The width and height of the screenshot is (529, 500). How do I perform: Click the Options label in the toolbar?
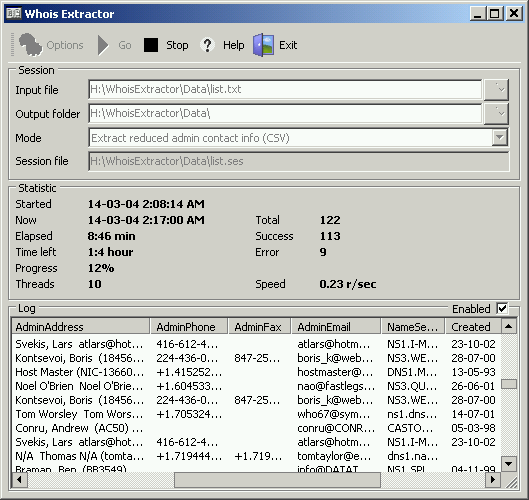coord(65,45)
